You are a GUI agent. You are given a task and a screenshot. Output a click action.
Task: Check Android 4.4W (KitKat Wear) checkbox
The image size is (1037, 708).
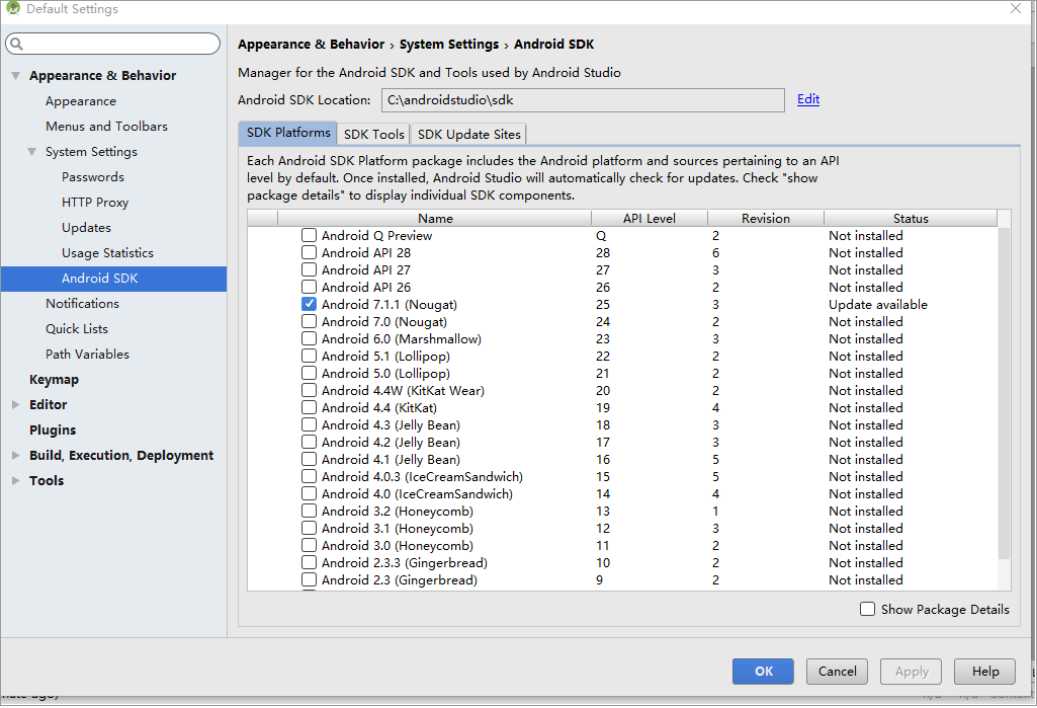pyautogui.click(x=308, y=391)
